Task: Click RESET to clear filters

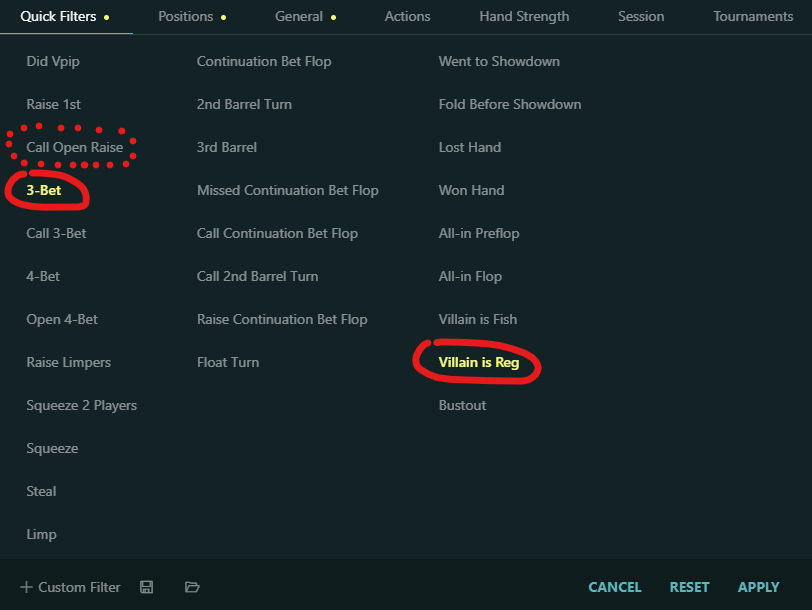Action: pyautogui.click(x=689, y=587)
